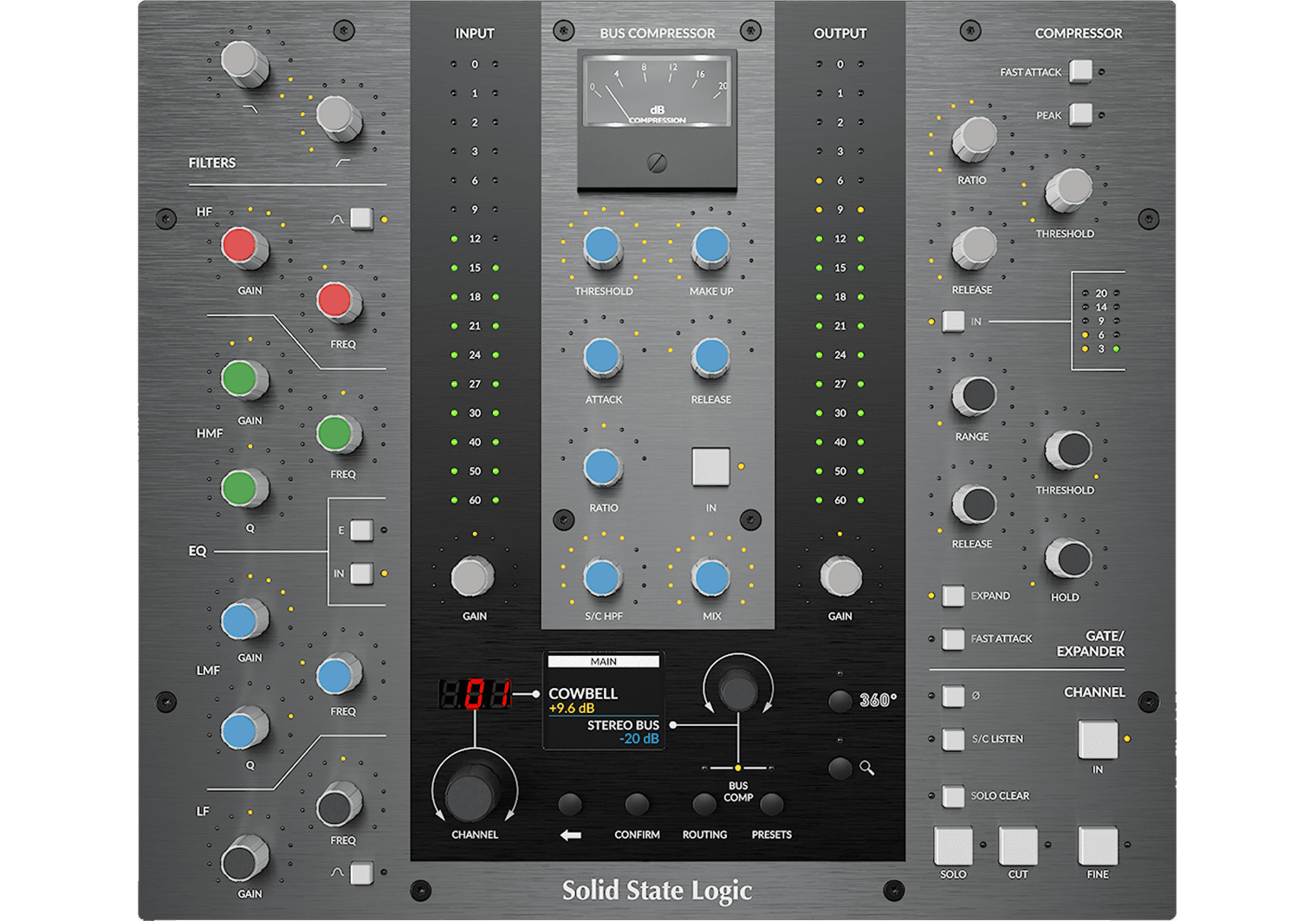Click the Bus Compressor ATTACK knob
The height and width of the screenshot is (921, 1316).
[x=602, y=358]
